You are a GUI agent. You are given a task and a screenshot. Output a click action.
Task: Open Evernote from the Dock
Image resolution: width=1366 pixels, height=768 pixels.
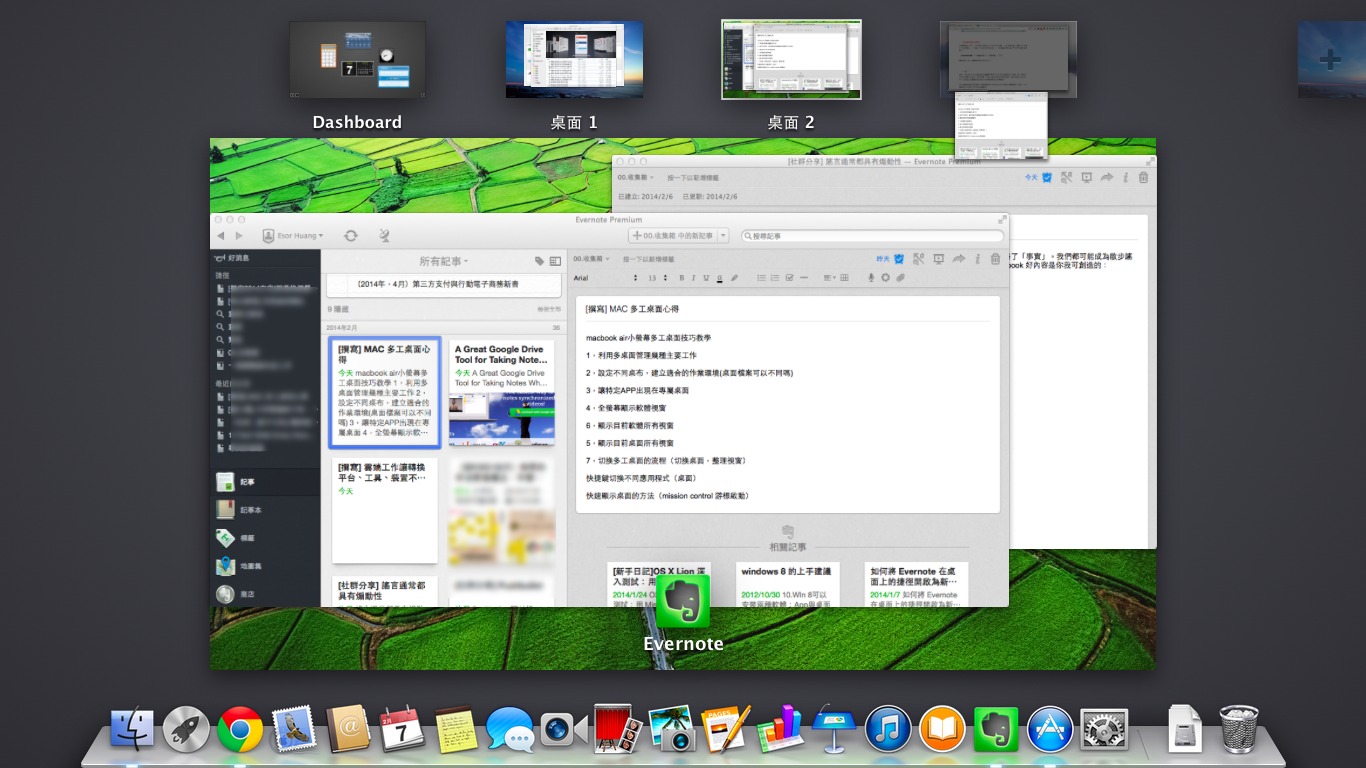(x=996, y=730)
